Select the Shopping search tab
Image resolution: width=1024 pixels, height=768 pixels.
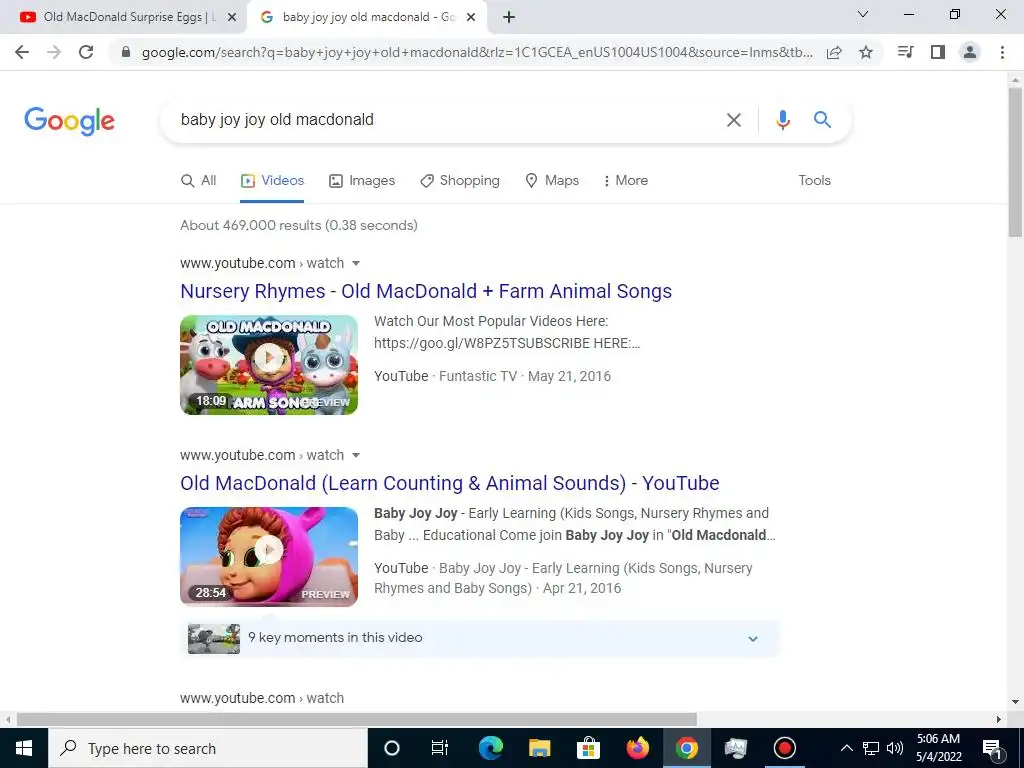click(460, 180)
